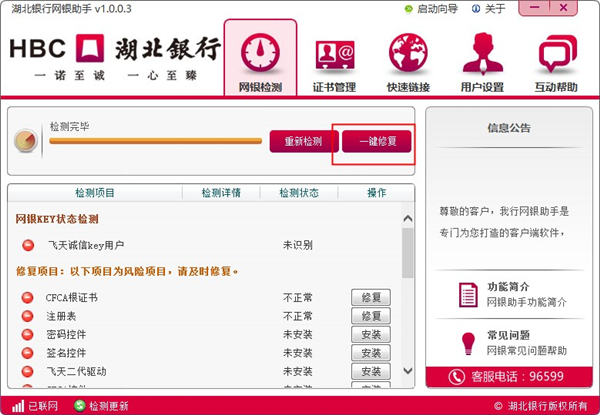Image resolution: width=600 pixels, height=415 pixels.
Task: Click 安装 button for 飞天二代驱动
Action: [371, 371]
